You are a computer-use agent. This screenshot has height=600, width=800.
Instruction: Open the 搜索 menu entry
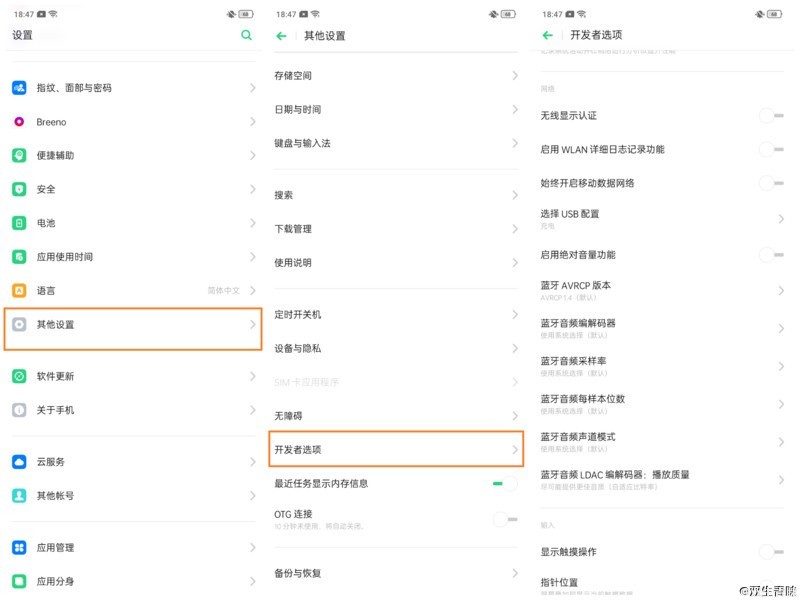tap(396, 195)
